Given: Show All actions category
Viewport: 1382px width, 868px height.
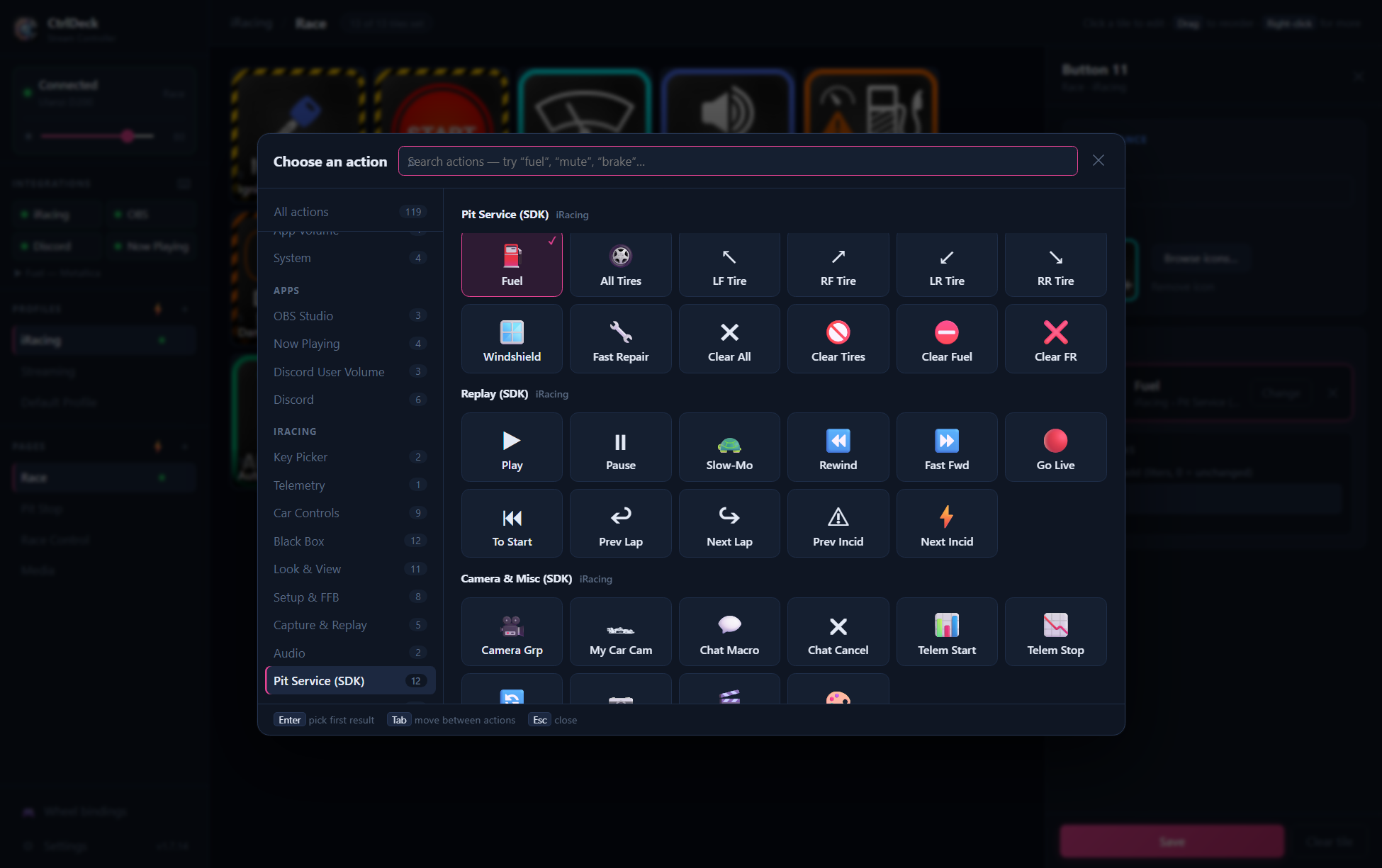Looking at the screenshot, I should pos(350,212).
